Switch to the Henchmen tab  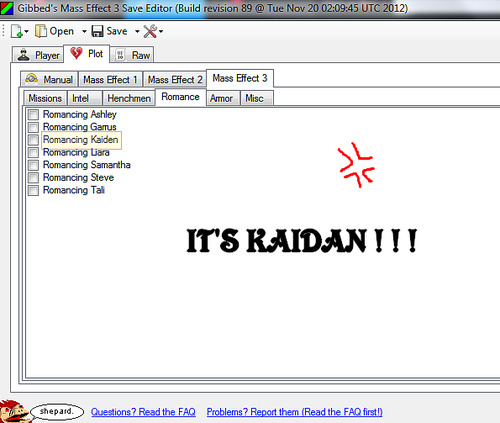coord(129,98)
